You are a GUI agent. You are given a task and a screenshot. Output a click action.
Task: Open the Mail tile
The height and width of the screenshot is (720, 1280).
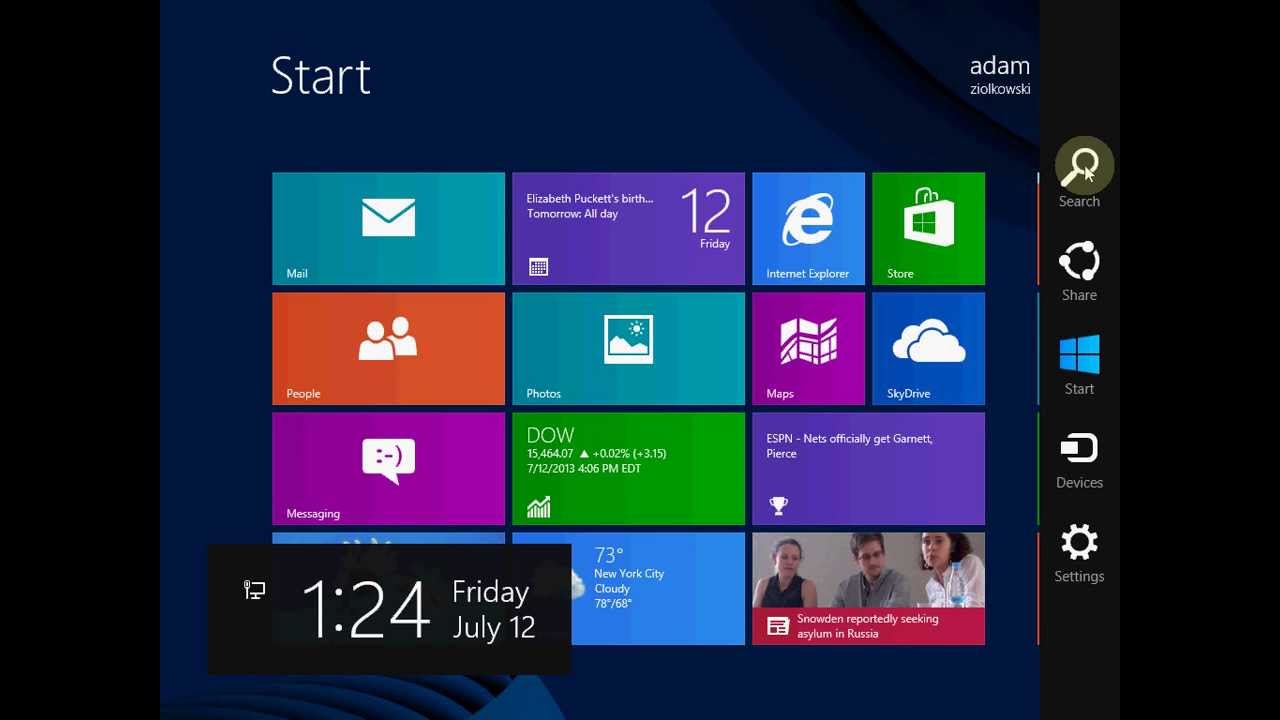pos(388,229)
